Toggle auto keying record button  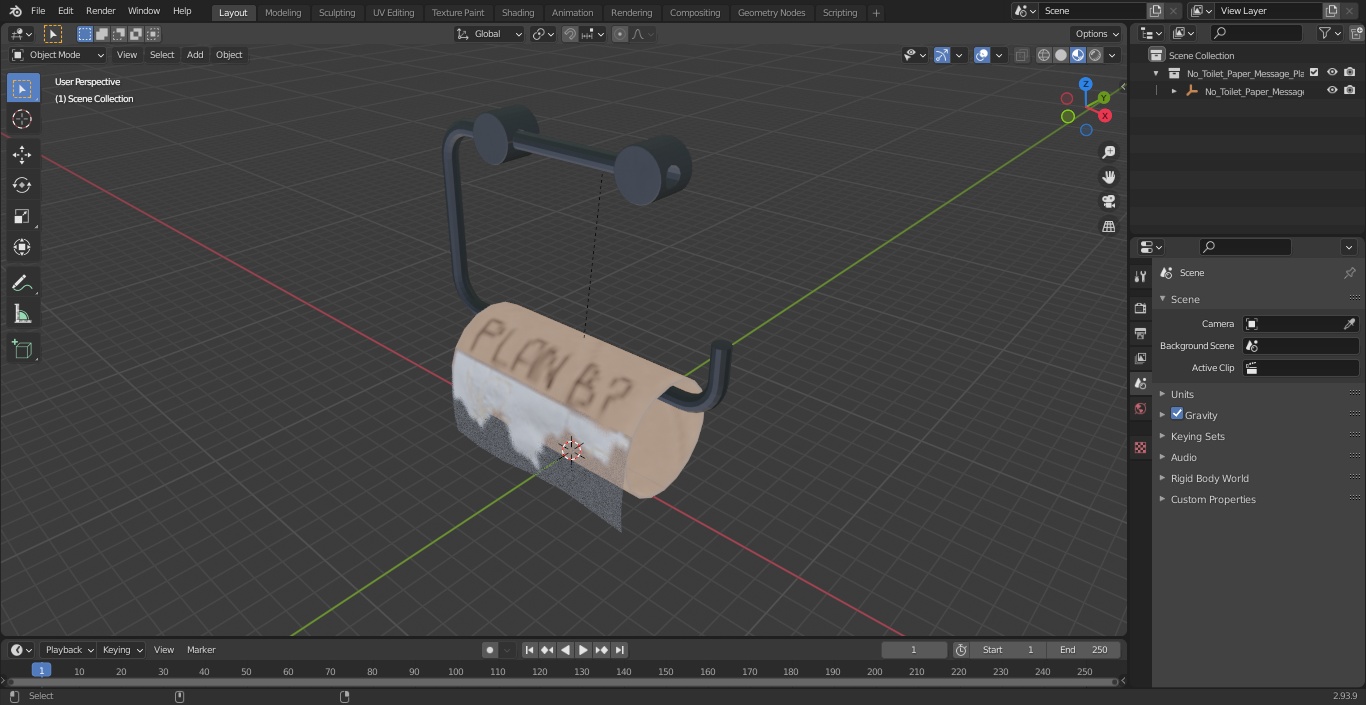tap(490, 650)
